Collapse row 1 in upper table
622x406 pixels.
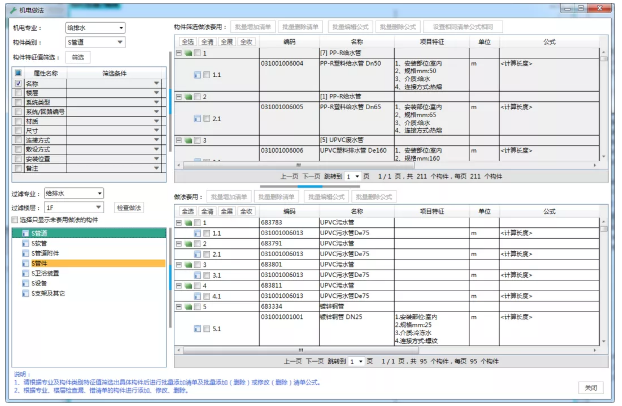pyautogui.click(x=179, y=53)
